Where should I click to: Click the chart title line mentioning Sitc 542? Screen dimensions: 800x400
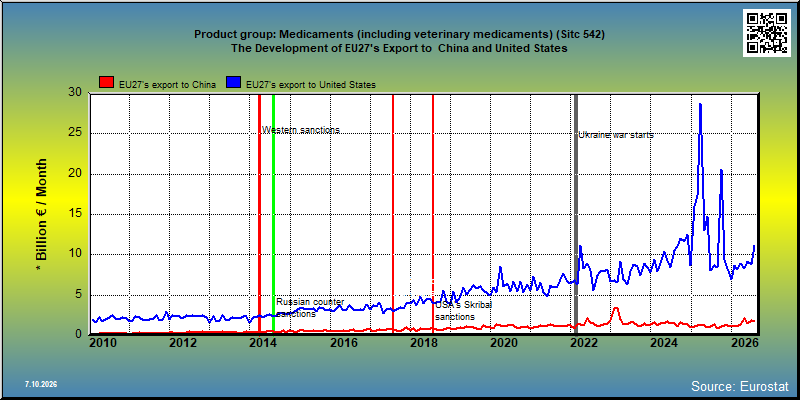click(399, 34)
